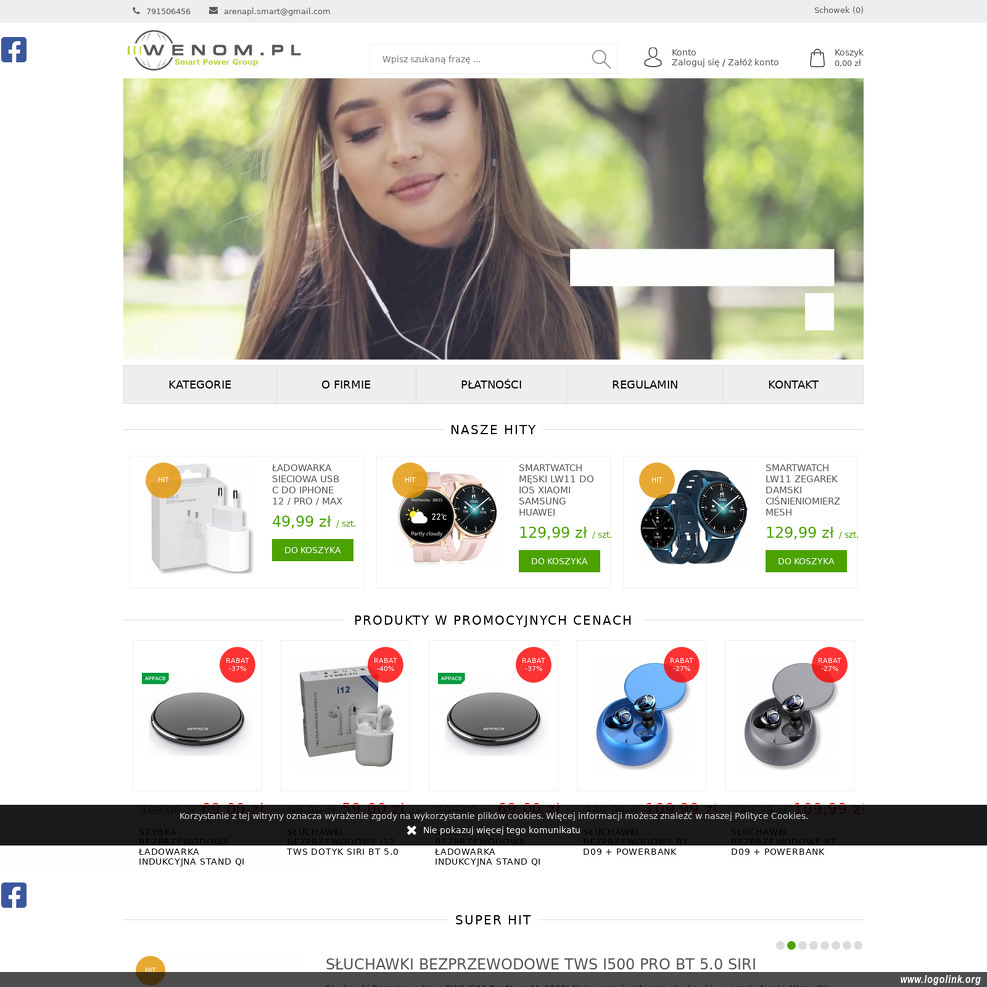The image size is (987, 987).
Task: Open the O FIRMIE page
Action: 346,385
